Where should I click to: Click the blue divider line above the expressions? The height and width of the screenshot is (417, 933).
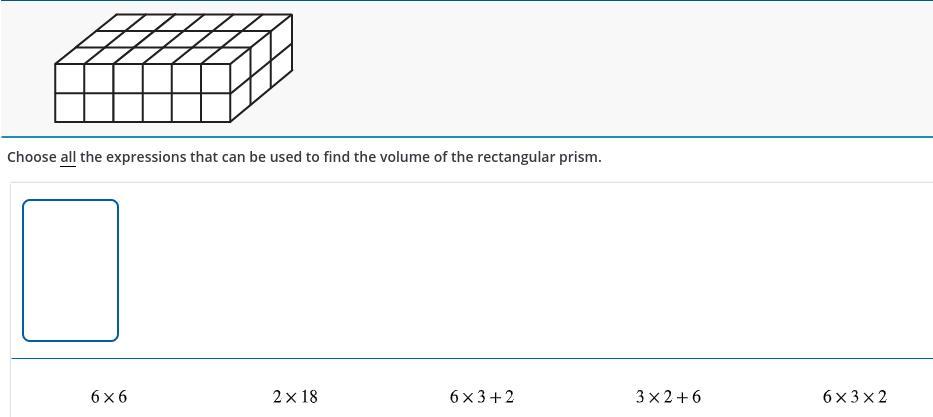pyautogui.click(x=471, y=359)
